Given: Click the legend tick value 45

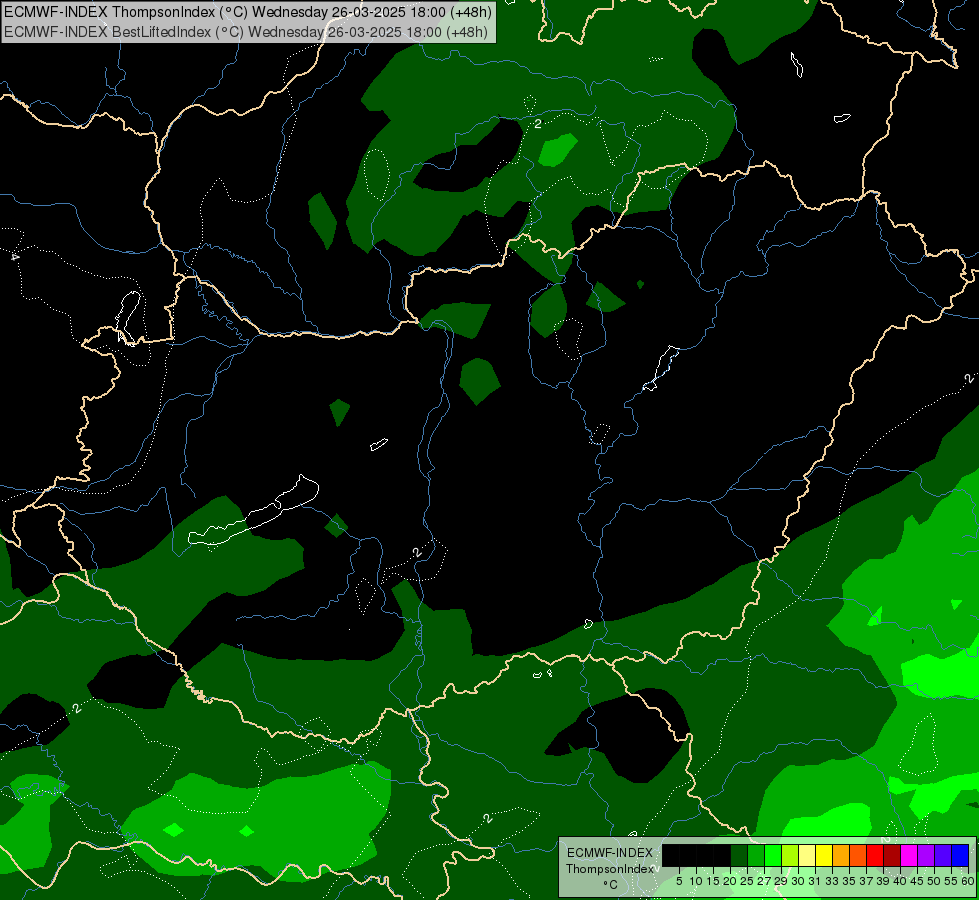Looking at the screenshot, I should (917, 881).
